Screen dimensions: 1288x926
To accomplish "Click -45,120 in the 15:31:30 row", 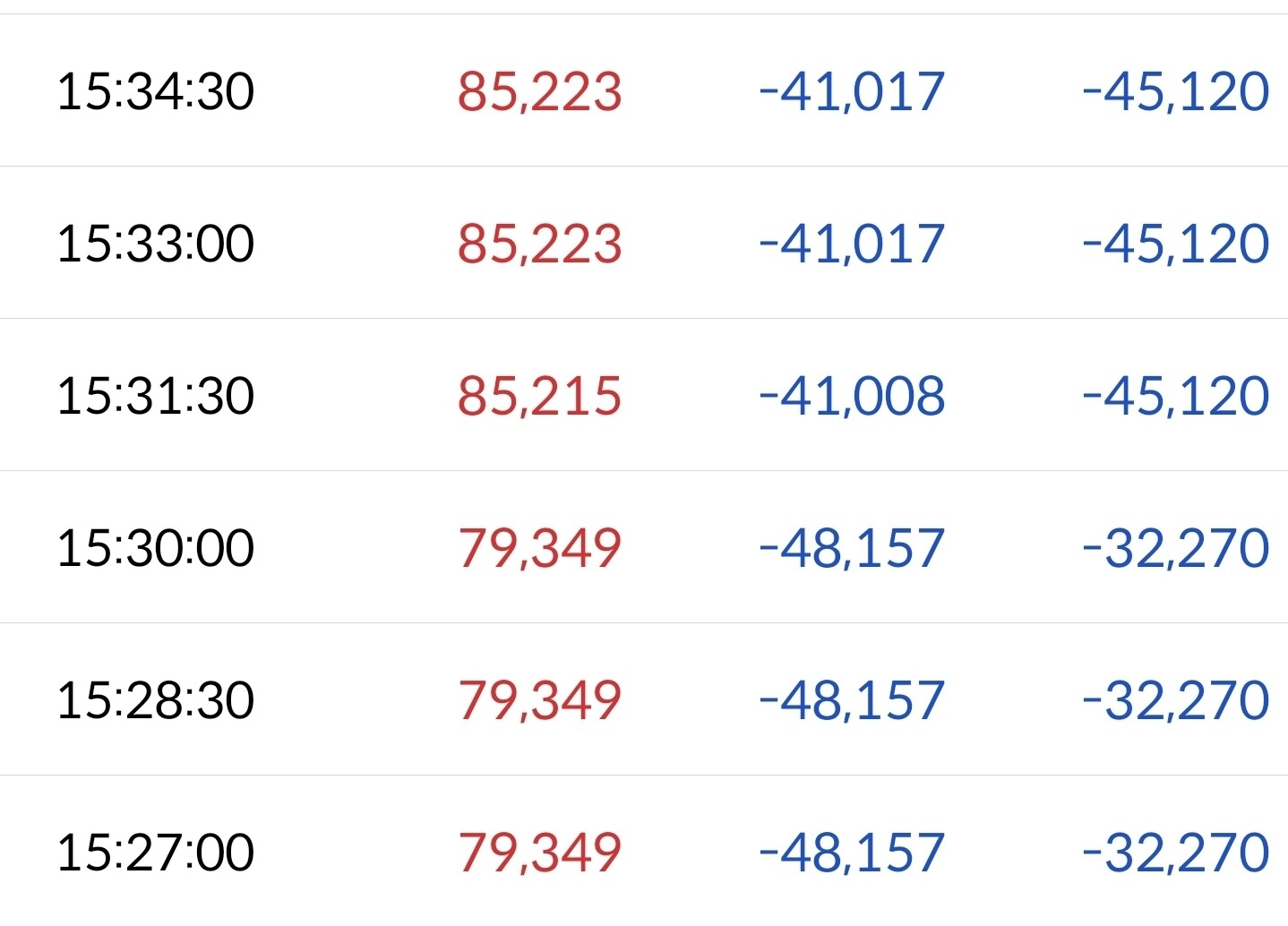I will click(1176, 396).
